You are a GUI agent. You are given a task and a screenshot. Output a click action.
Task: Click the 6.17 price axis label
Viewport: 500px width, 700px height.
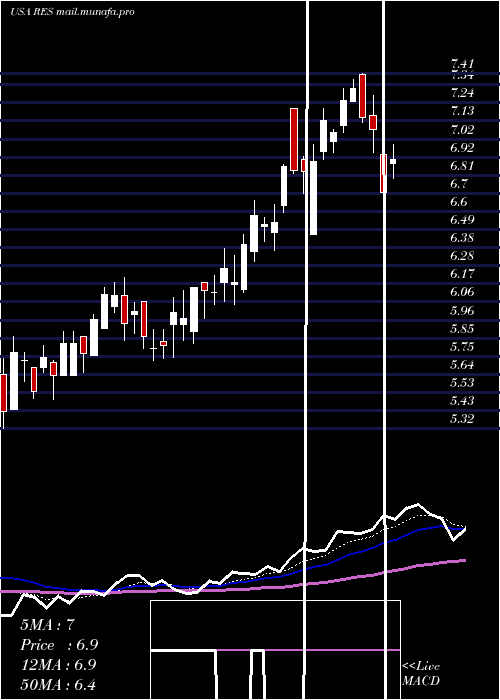[462, 274]
